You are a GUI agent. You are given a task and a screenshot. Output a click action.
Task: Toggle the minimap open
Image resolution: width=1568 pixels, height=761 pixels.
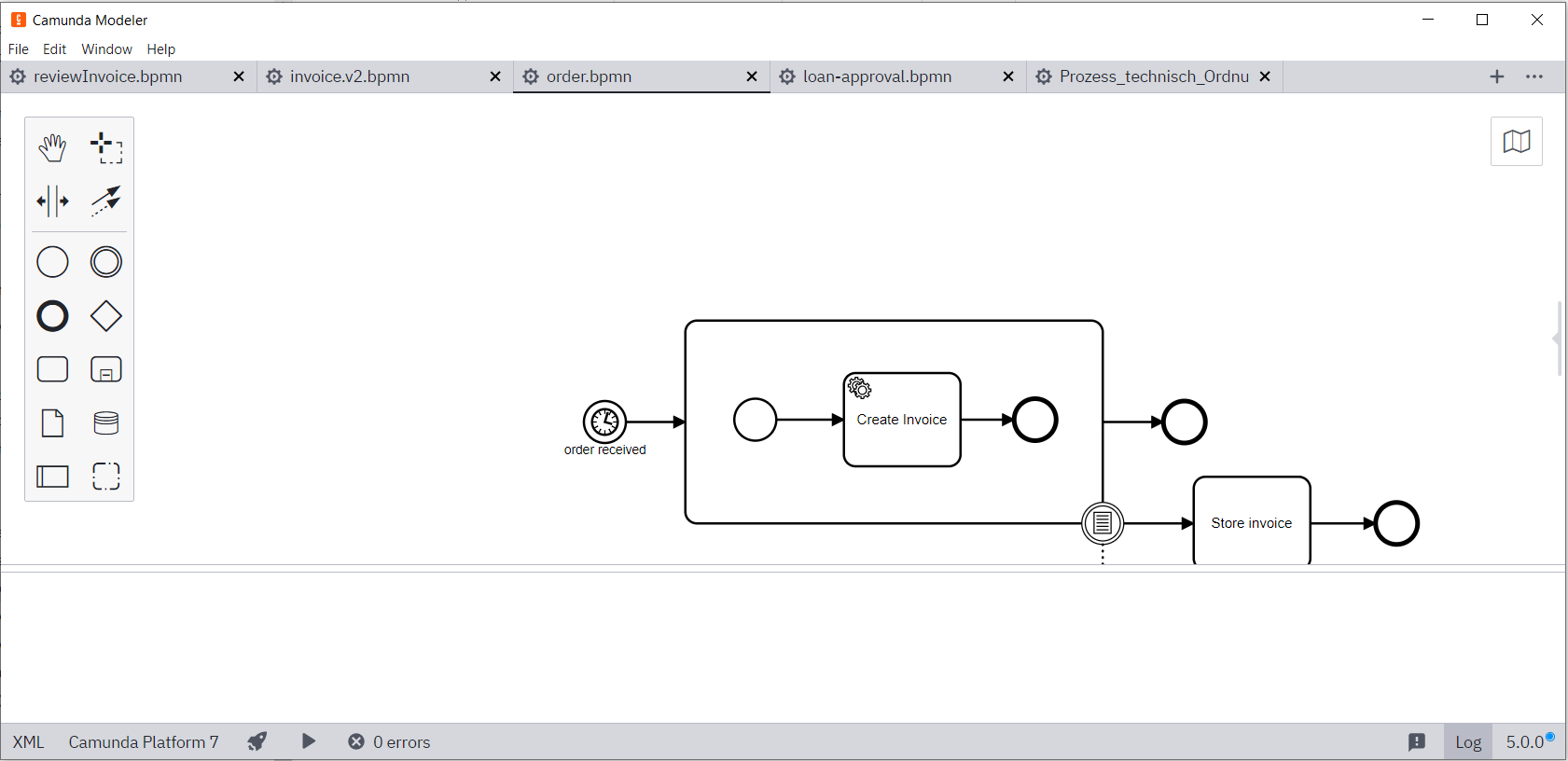[x=1516, y=142]
